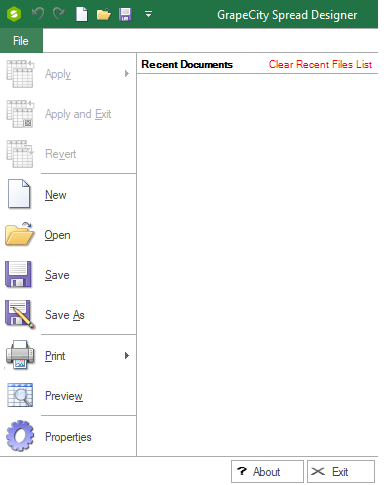Image resolution: width=386 pixels, height=485 pixels.
Task: Select Print from the File menu
Action: [68, 356]
